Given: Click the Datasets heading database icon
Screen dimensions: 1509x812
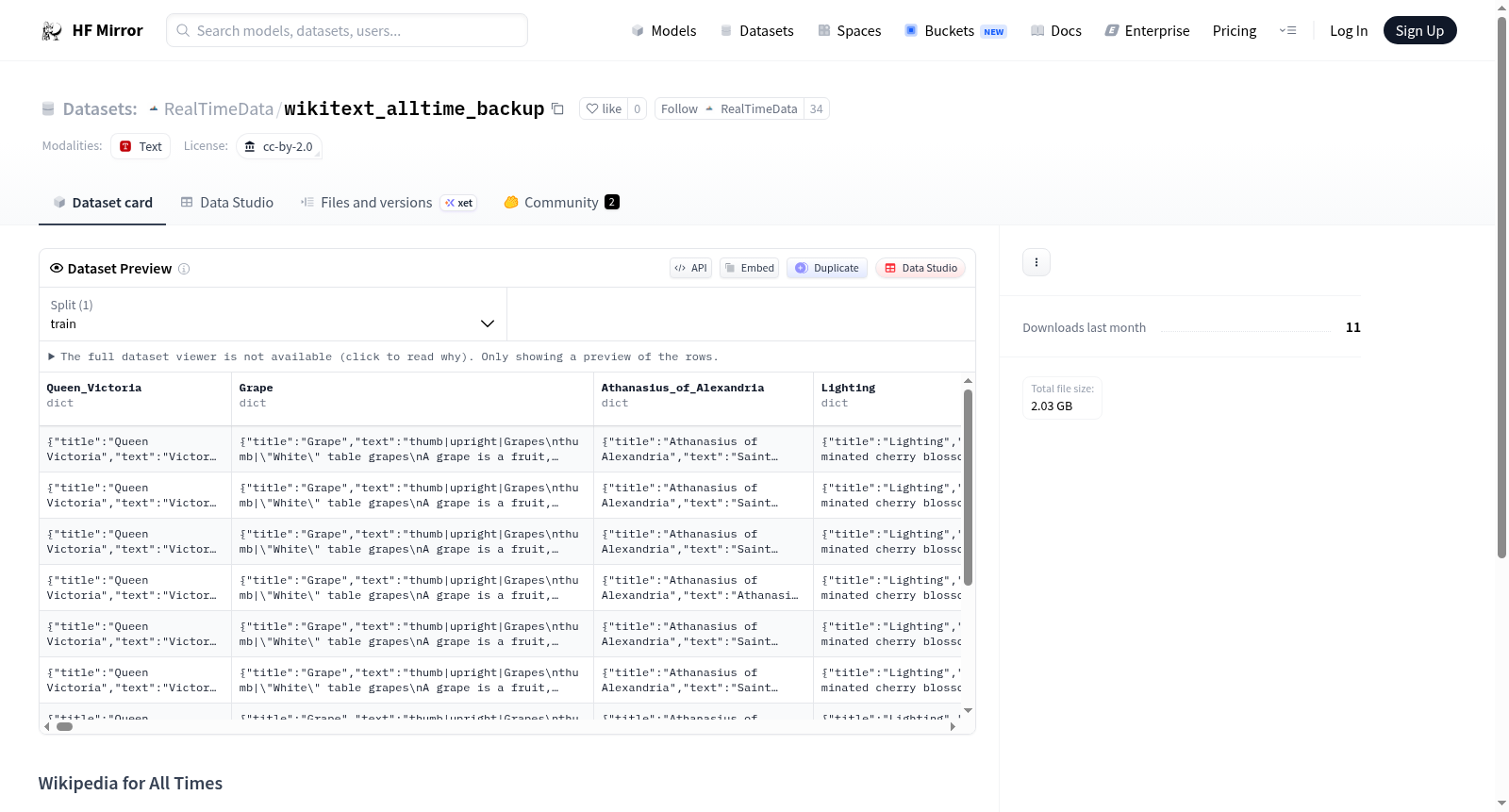Looking at the screenshot, I should [48, 109].
